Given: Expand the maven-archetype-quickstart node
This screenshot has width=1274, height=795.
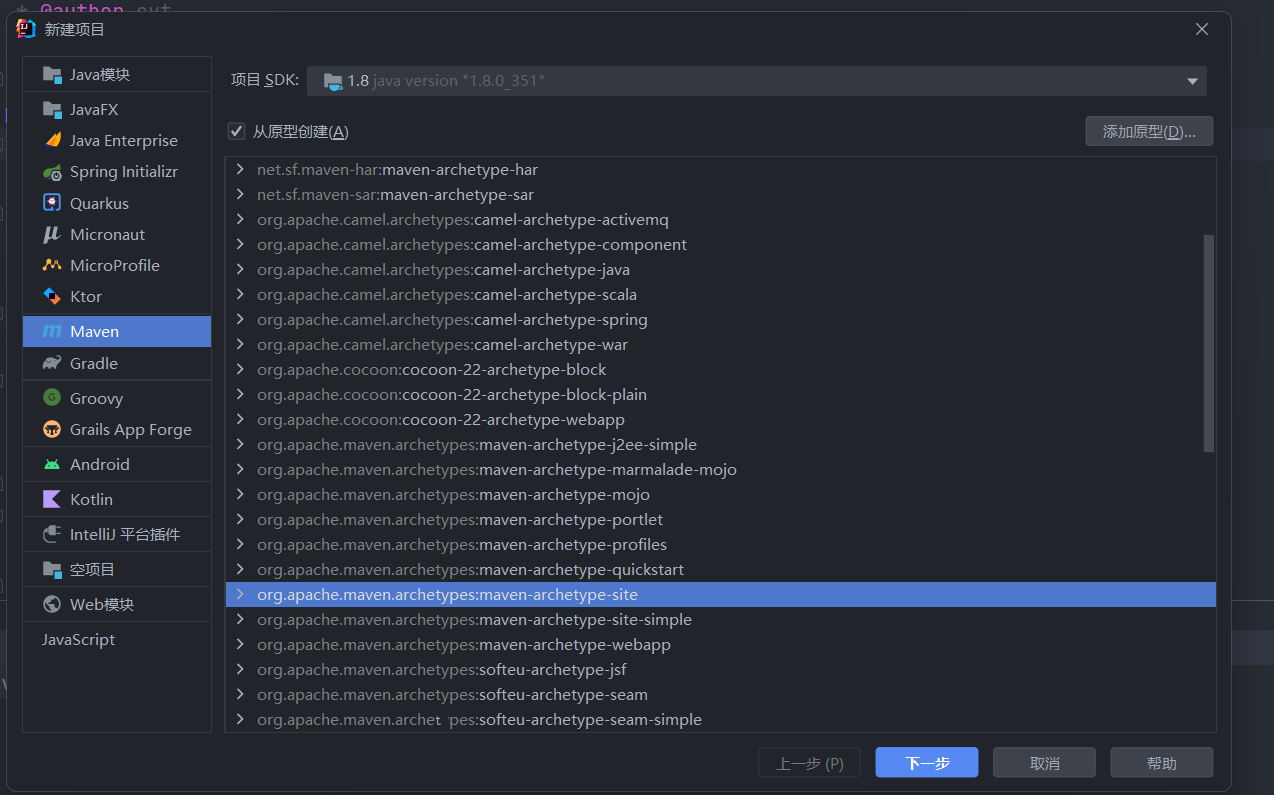Looking at the screenshot, I should click(x=240, y=569).
